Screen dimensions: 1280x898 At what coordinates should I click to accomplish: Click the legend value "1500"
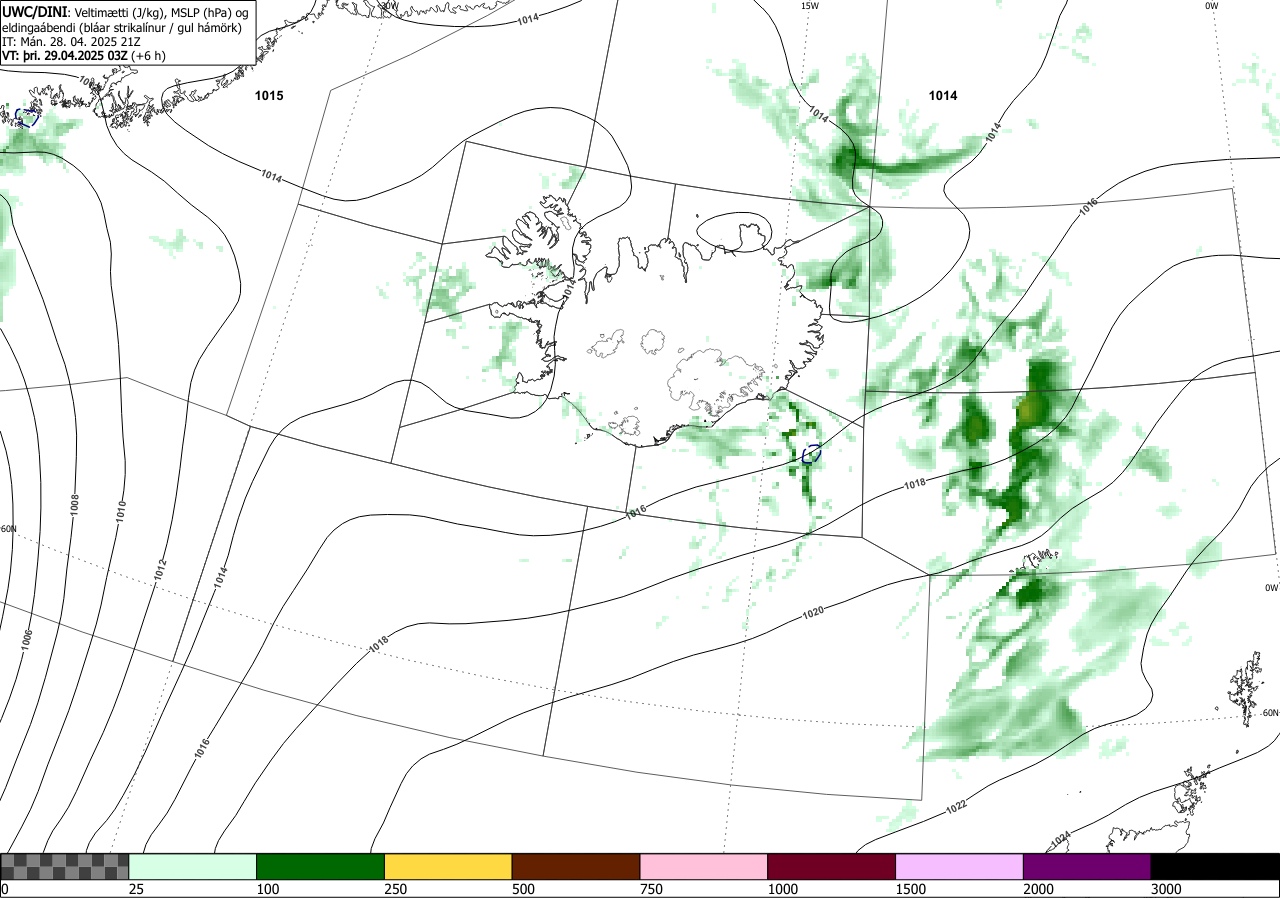tap(911, 889)
